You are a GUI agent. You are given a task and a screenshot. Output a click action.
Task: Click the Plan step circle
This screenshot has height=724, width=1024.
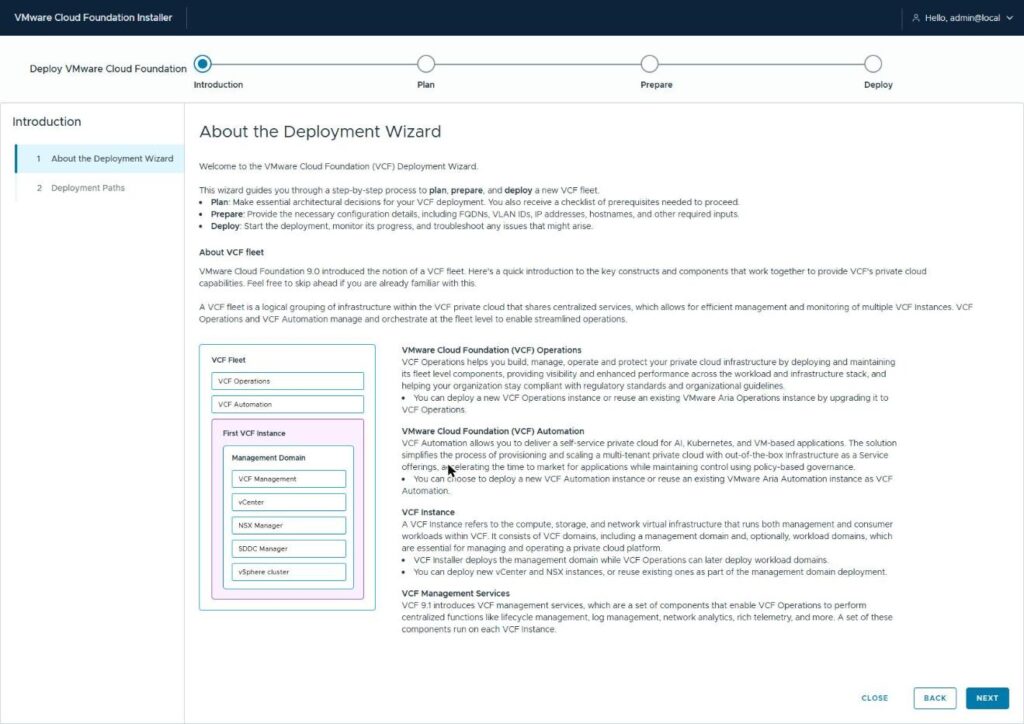coord(426,64)
